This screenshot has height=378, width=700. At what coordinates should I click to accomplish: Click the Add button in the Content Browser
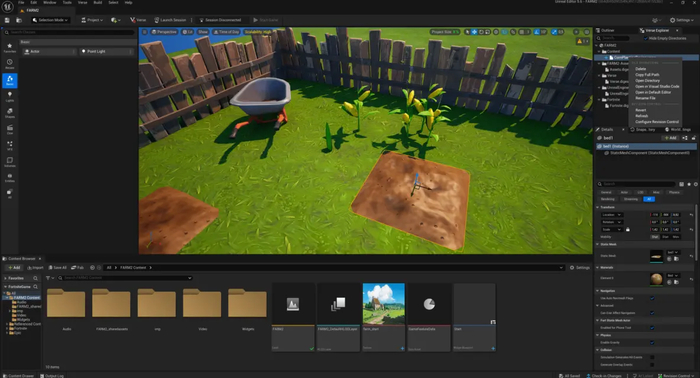[14, 268]
